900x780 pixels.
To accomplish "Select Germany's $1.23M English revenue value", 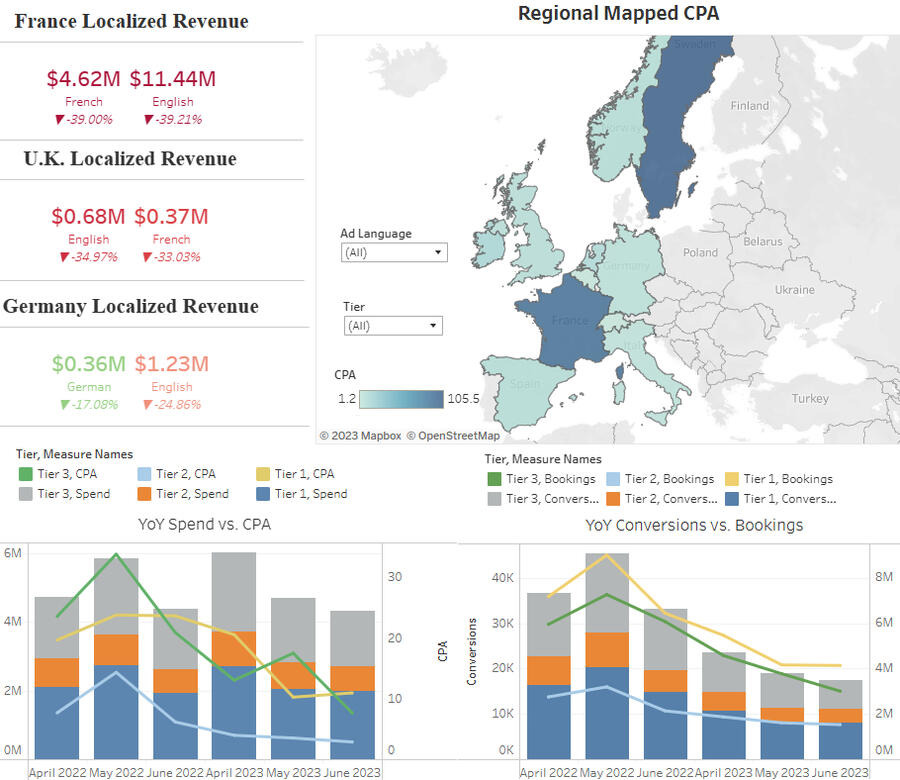I will point(171,364).
